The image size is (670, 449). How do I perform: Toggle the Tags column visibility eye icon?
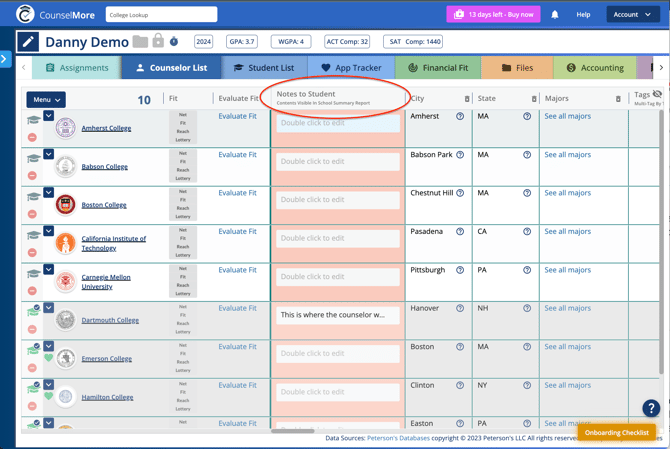657,94
